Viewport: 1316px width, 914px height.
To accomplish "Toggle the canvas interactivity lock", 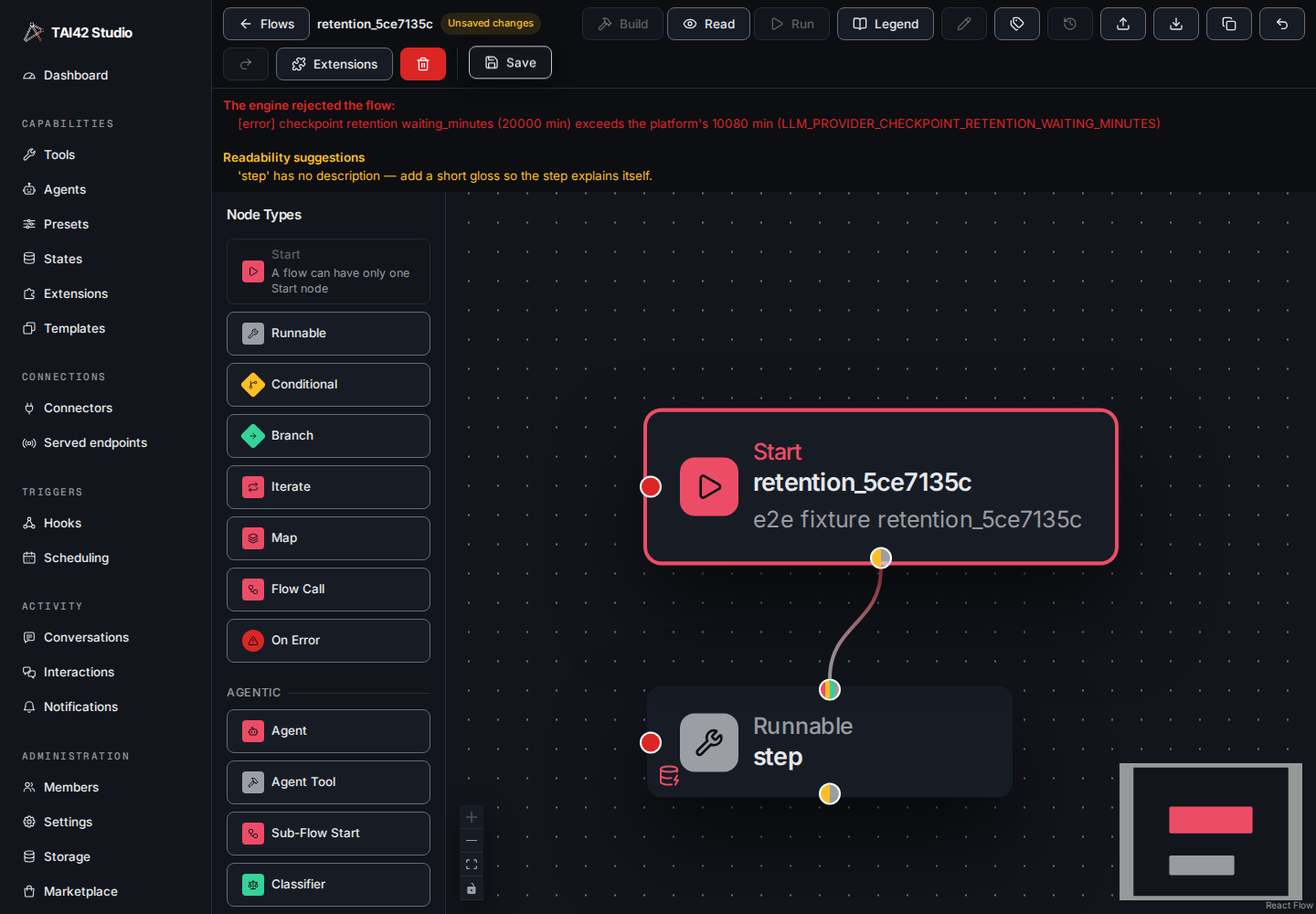I will coord(472,888).
